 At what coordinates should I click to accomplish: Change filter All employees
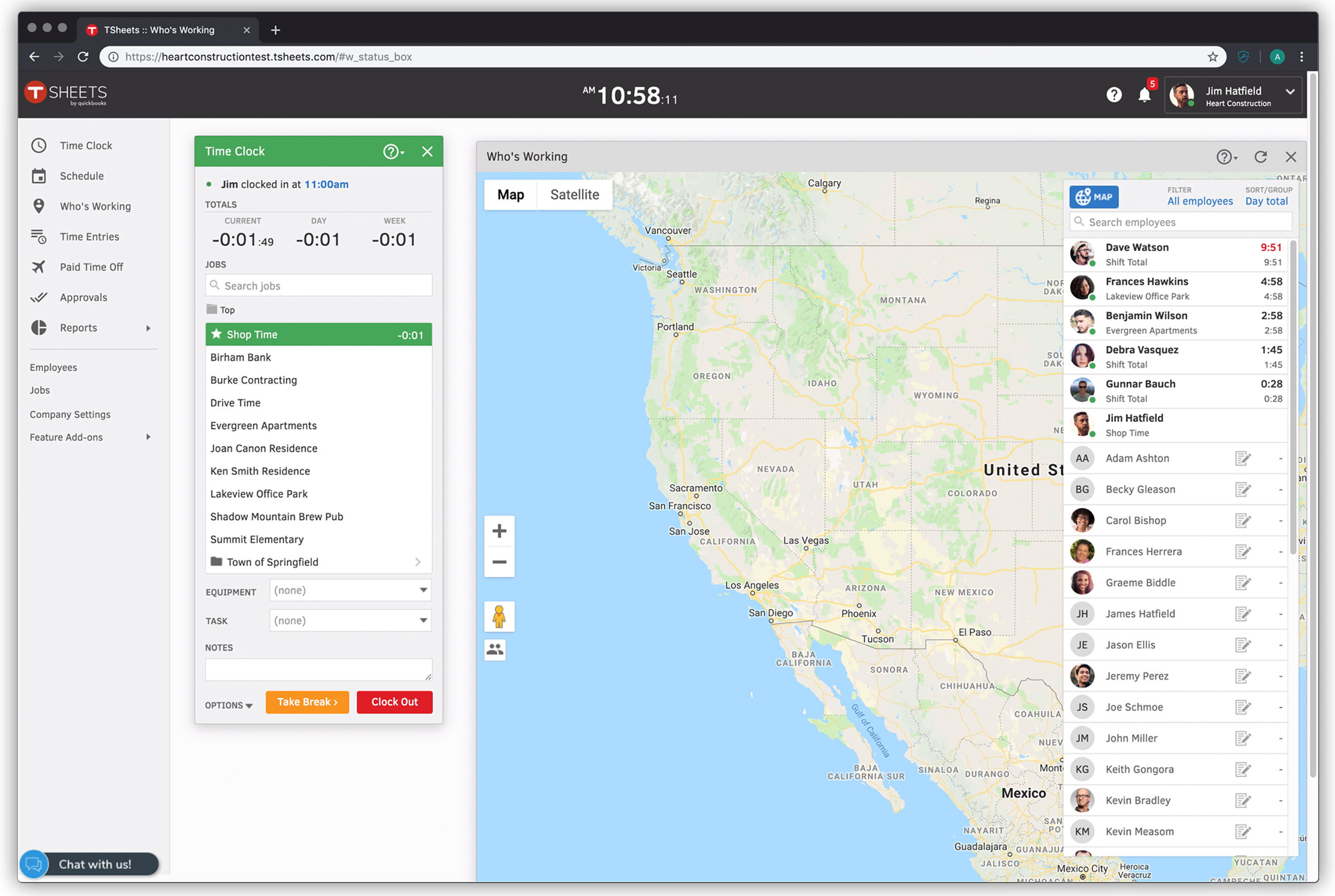[1200, 201]
